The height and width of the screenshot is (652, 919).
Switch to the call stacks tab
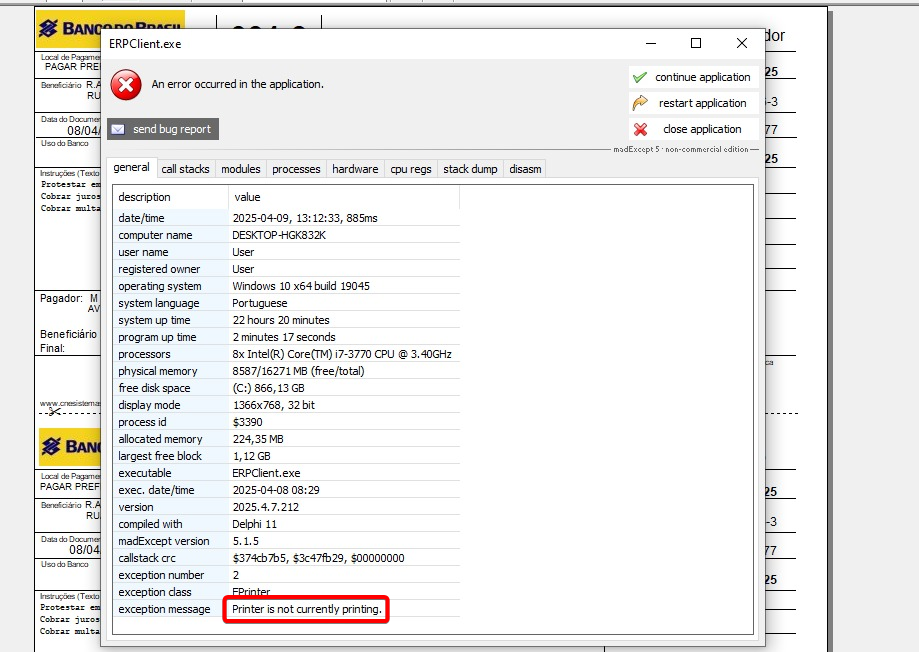pos(185,169)
